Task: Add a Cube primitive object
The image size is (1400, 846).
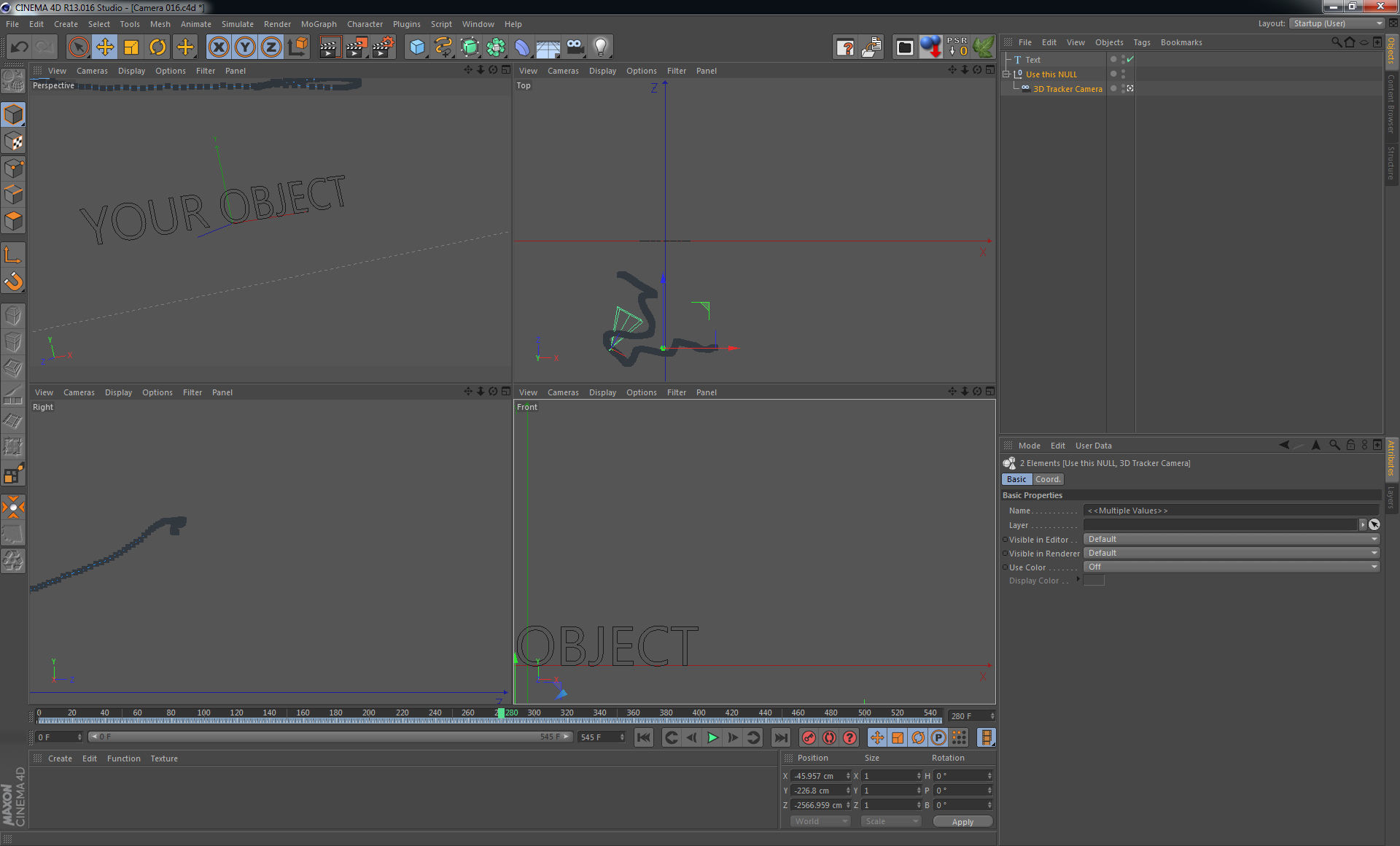Action: click(x=416, y=47)
